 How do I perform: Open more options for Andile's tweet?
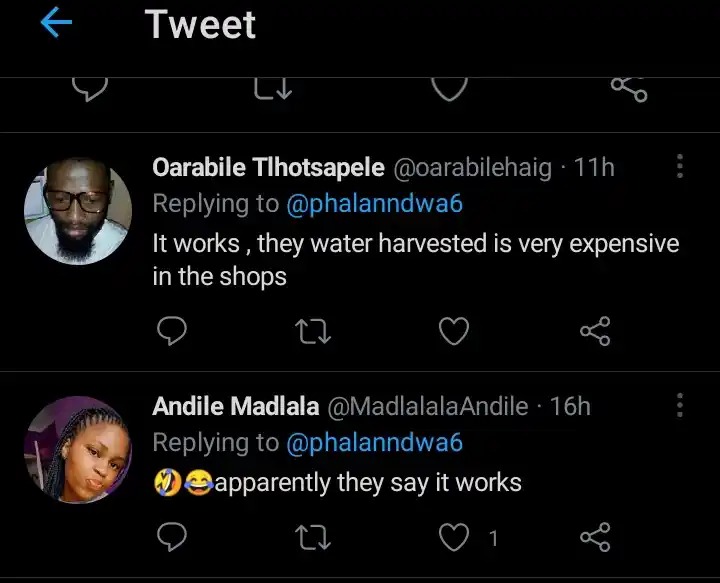coord(680,405)
